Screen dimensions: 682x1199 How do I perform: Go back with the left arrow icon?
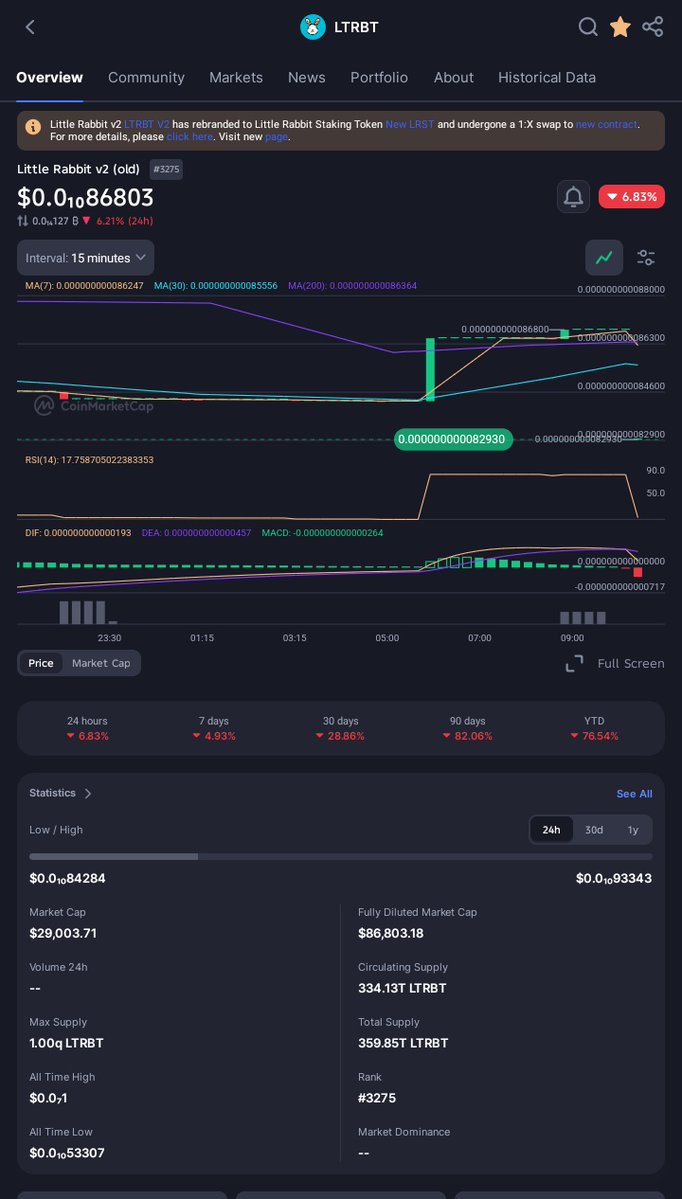[x=30, y=28]
